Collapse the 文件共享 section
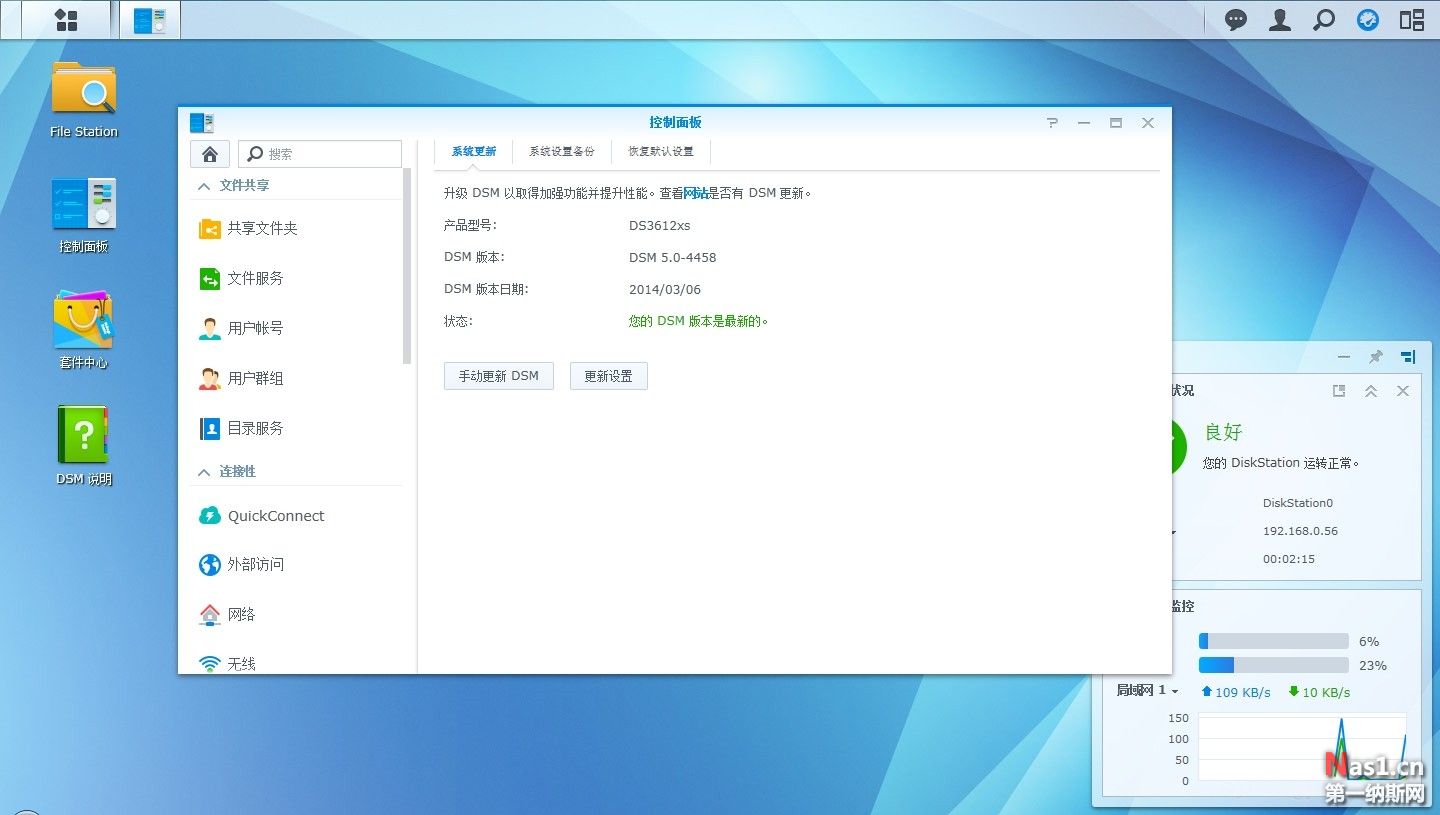This screenshot has width=1440, height=815. [204, 186]
